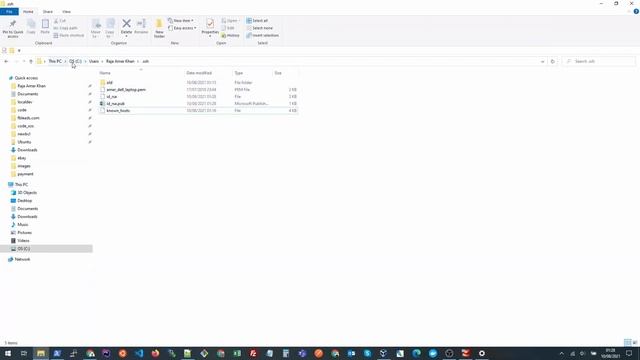Open Excel from the taskbar

point(237,353)
